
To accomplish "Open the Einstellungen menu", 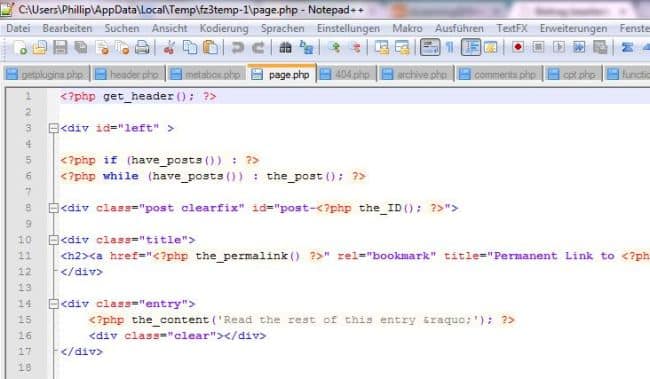I will click(x=348, y=28).
